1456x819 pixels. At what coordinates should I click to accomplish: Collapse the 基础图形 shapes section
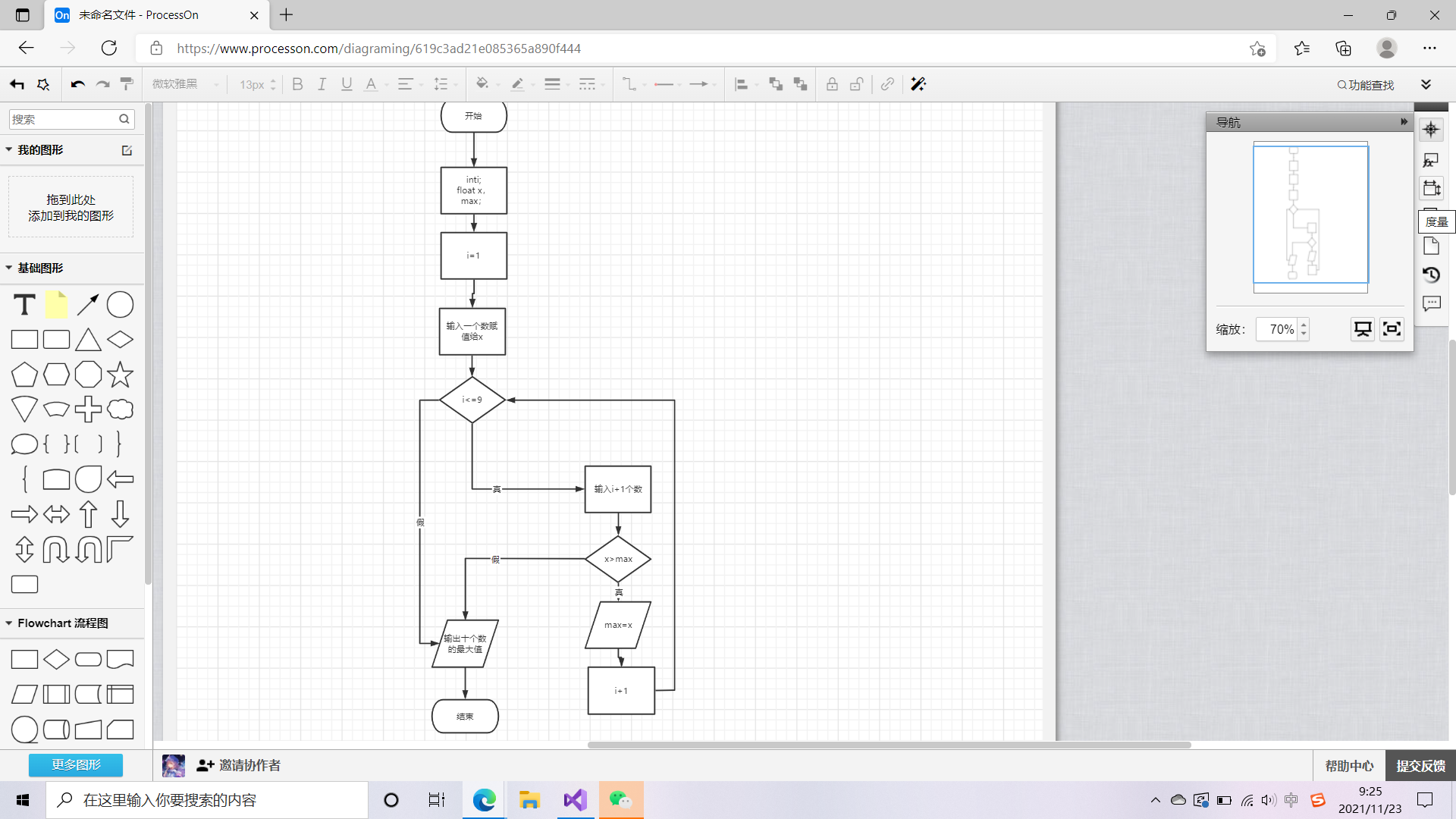(x=40, y=268)
